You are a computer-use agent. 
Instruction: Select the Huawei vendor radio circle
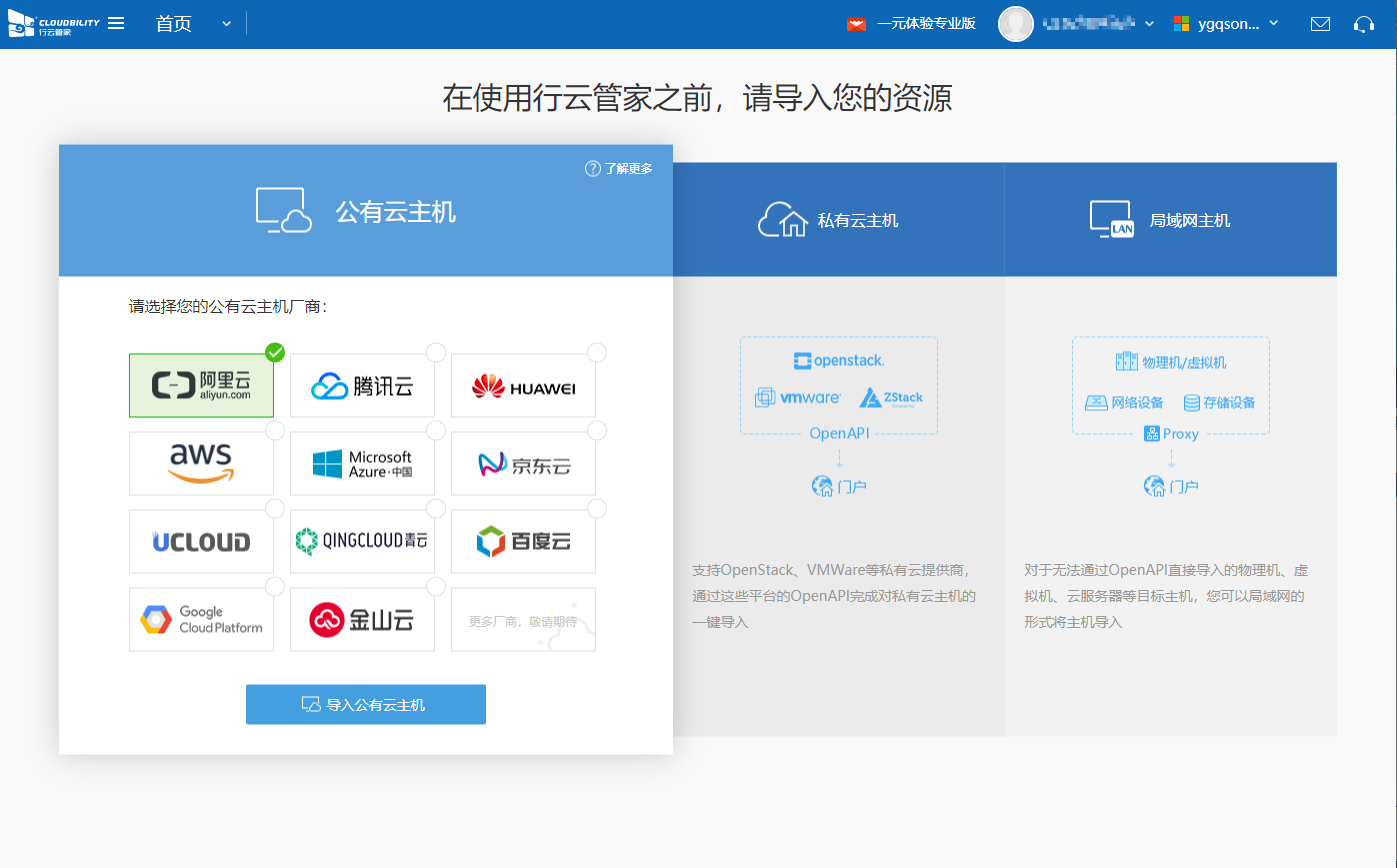597,352
